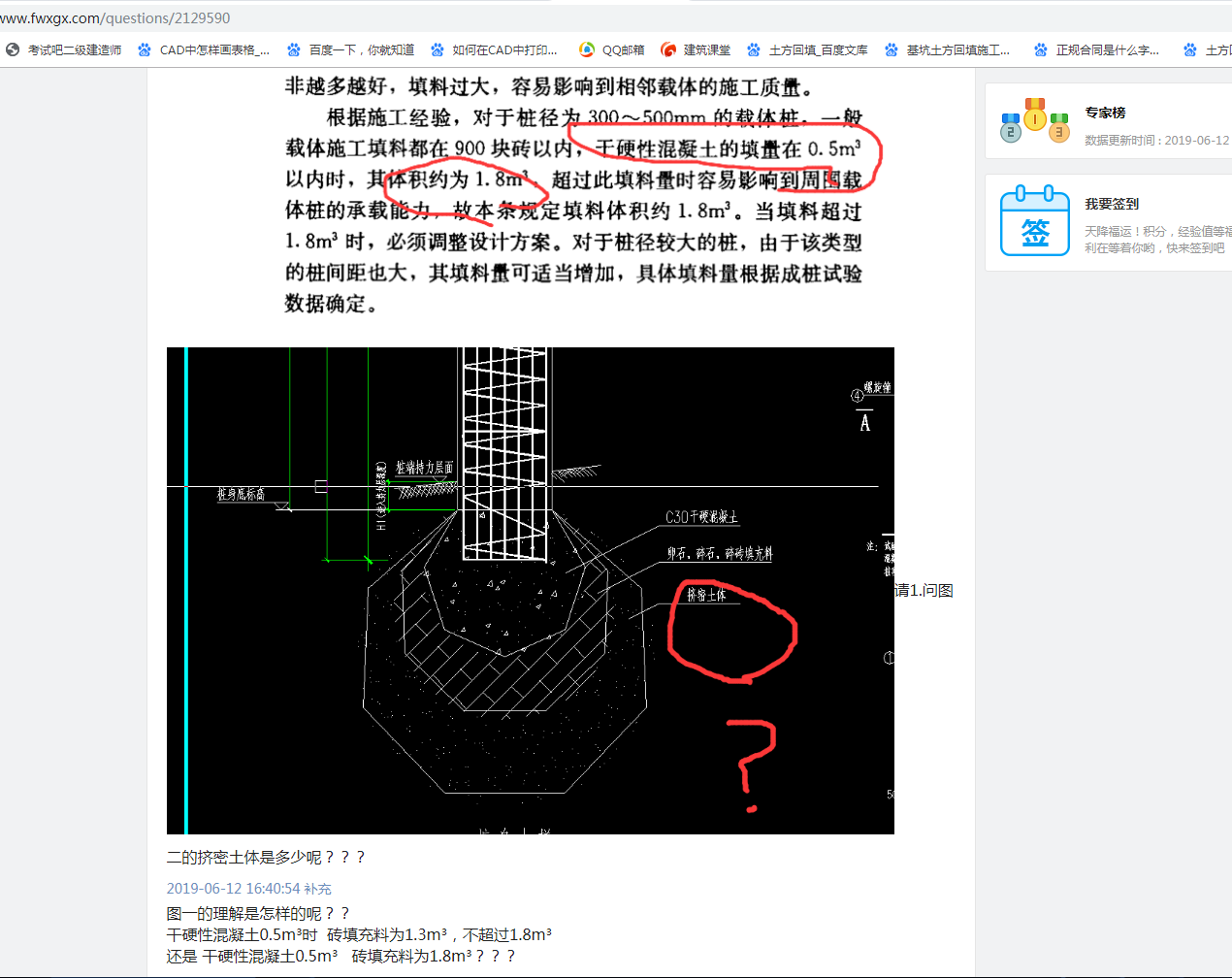Click the Baidu paw icon of 如何在CAD中打印
The width and height of the screenshot is (1232, 978).
[438, 49]
